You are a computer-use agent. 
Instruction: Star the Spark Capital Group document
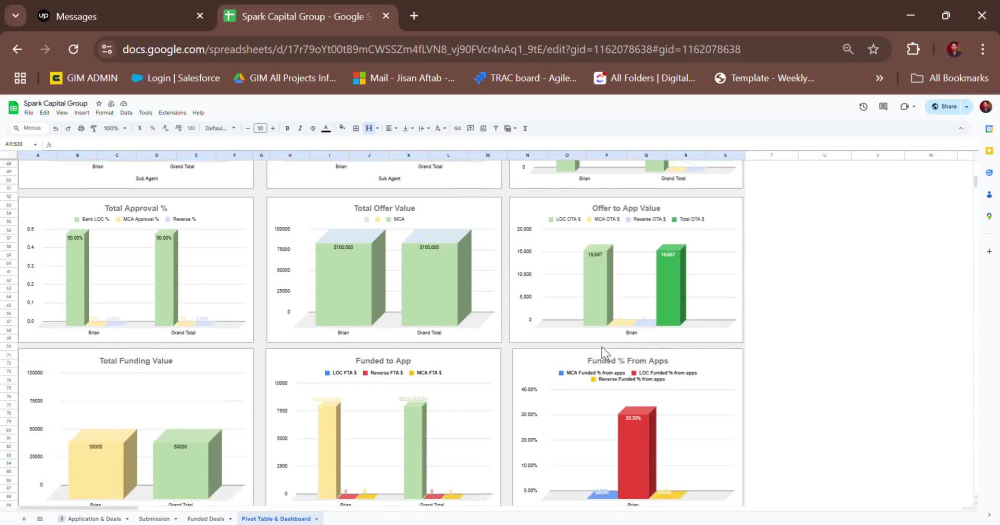(x=99, y=103)
